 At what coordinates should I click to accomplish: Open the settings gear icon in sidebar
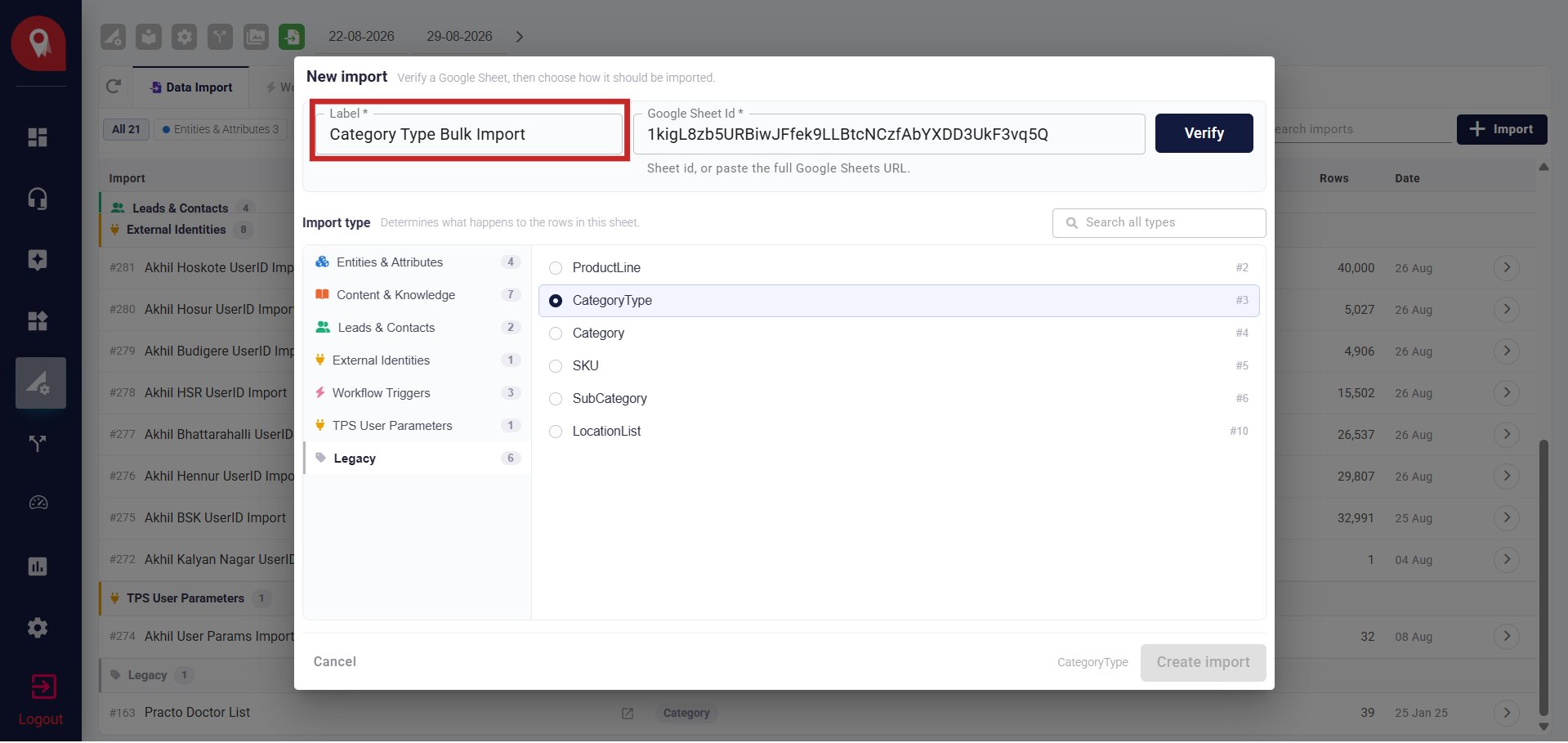[x=38, y=628]
